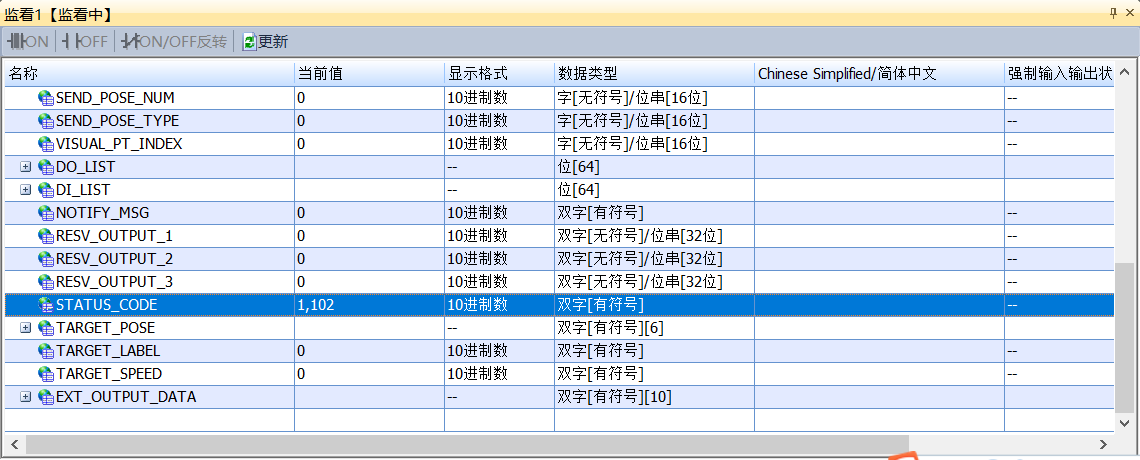Click the RESV_OUTPUT_2 globe icon
The width and height of the screenshot is (1140, 460).
[47, 259]
